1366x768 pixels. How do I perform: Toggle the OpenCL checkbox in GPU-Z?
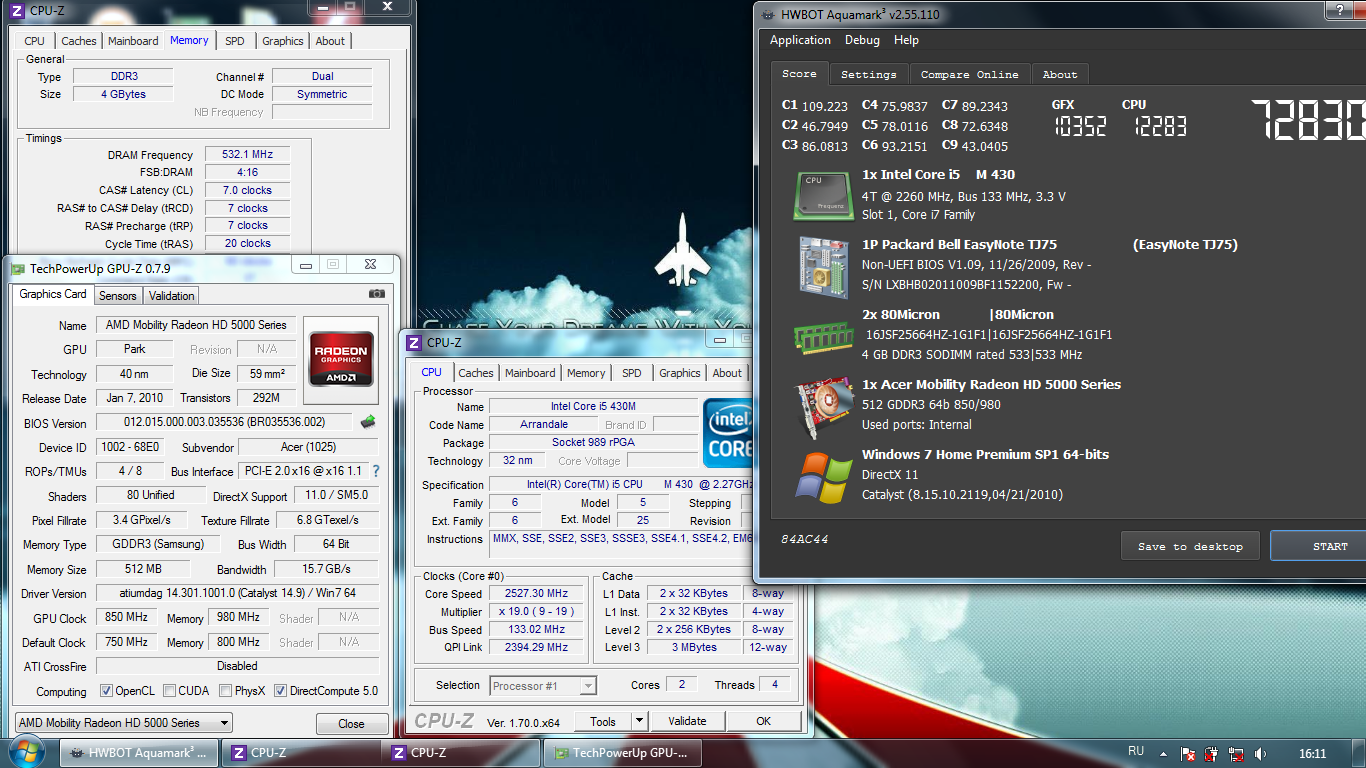coord(106,691)
